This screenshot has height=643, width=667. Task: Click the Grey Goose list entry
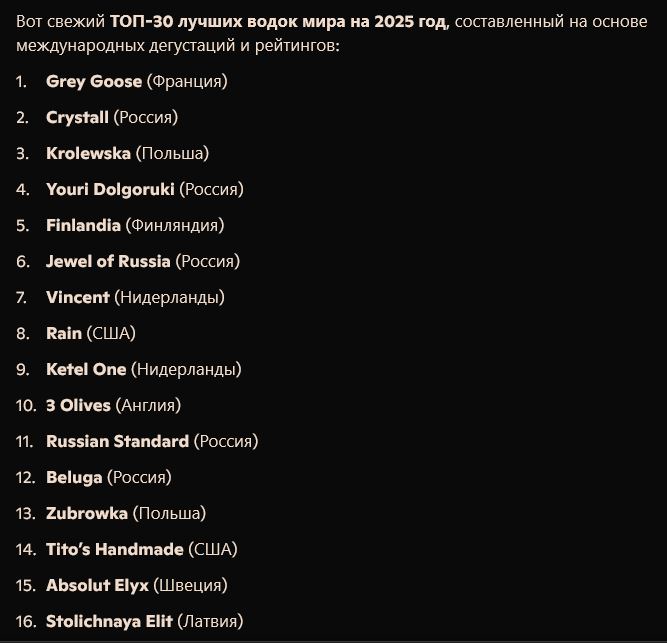[x=94, y=82]
